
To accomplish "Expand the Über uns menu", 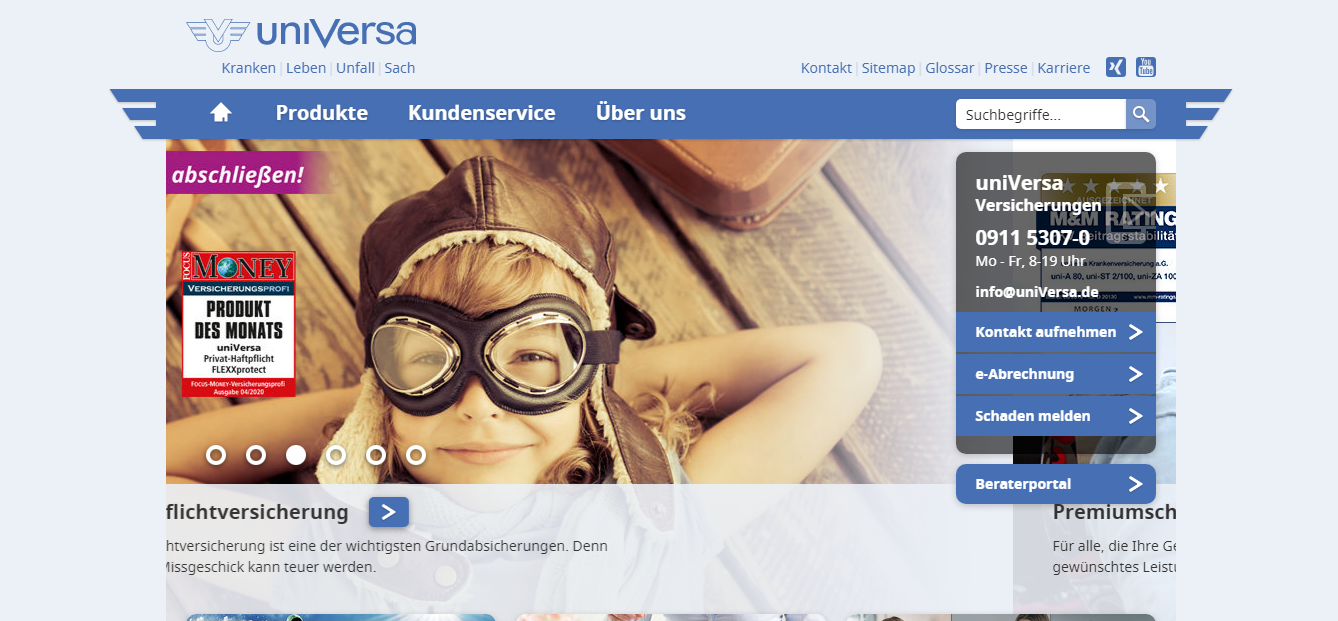I will point(641,113).
